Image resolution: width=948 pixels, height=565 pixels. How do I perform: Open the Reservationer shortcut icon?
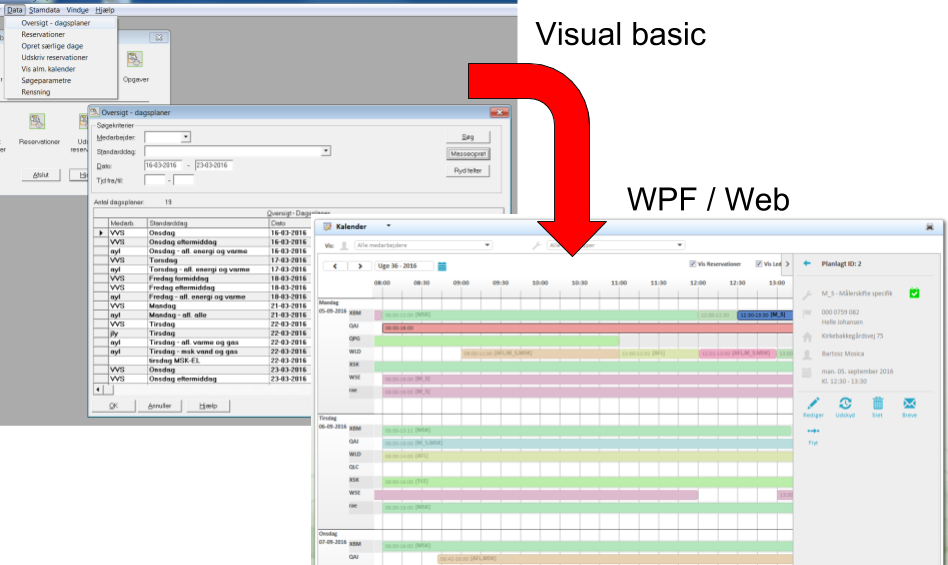click(x=37, y=121)
